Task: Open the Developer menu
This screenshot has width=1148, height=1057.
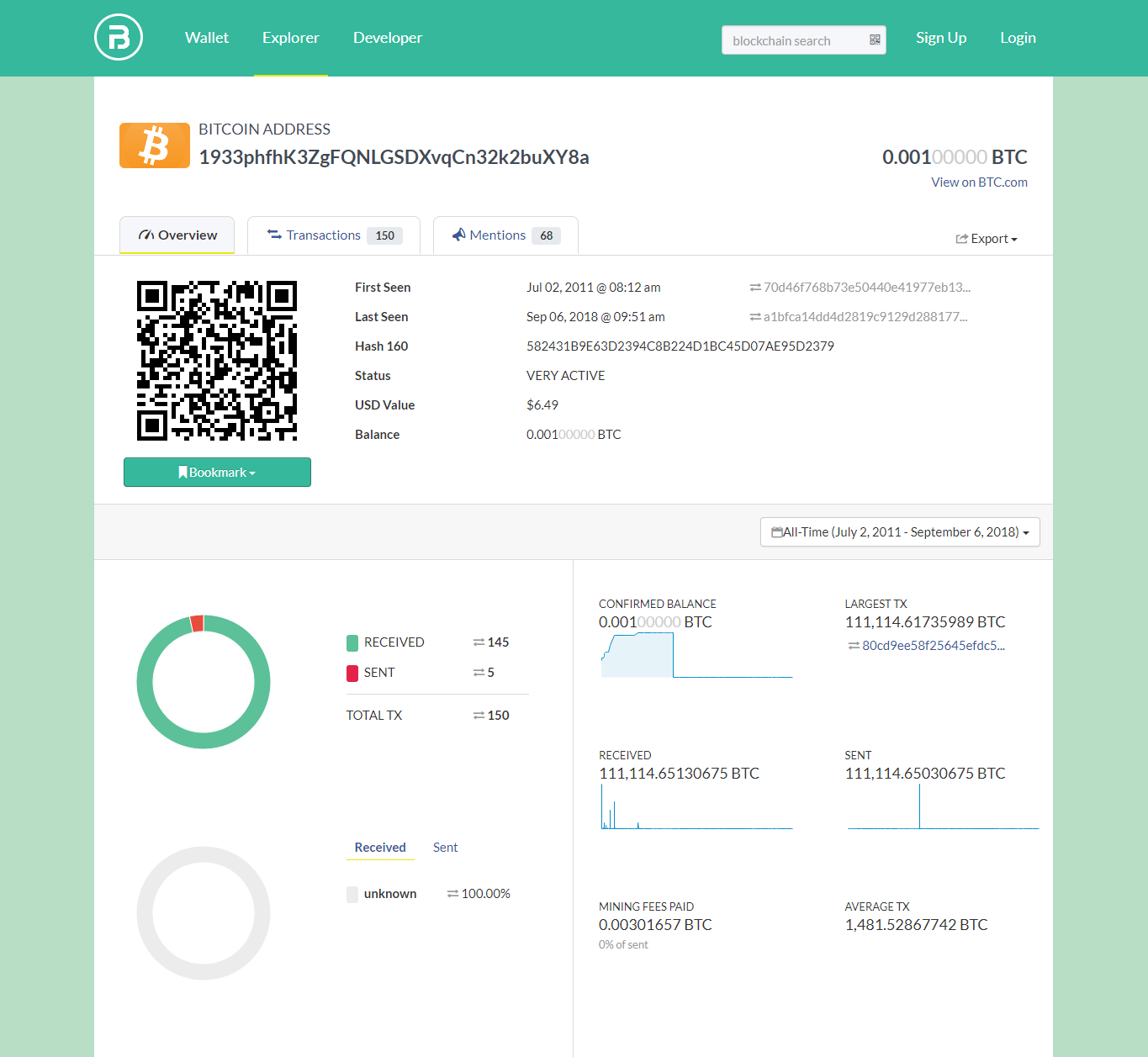Action: coord(388,38)
